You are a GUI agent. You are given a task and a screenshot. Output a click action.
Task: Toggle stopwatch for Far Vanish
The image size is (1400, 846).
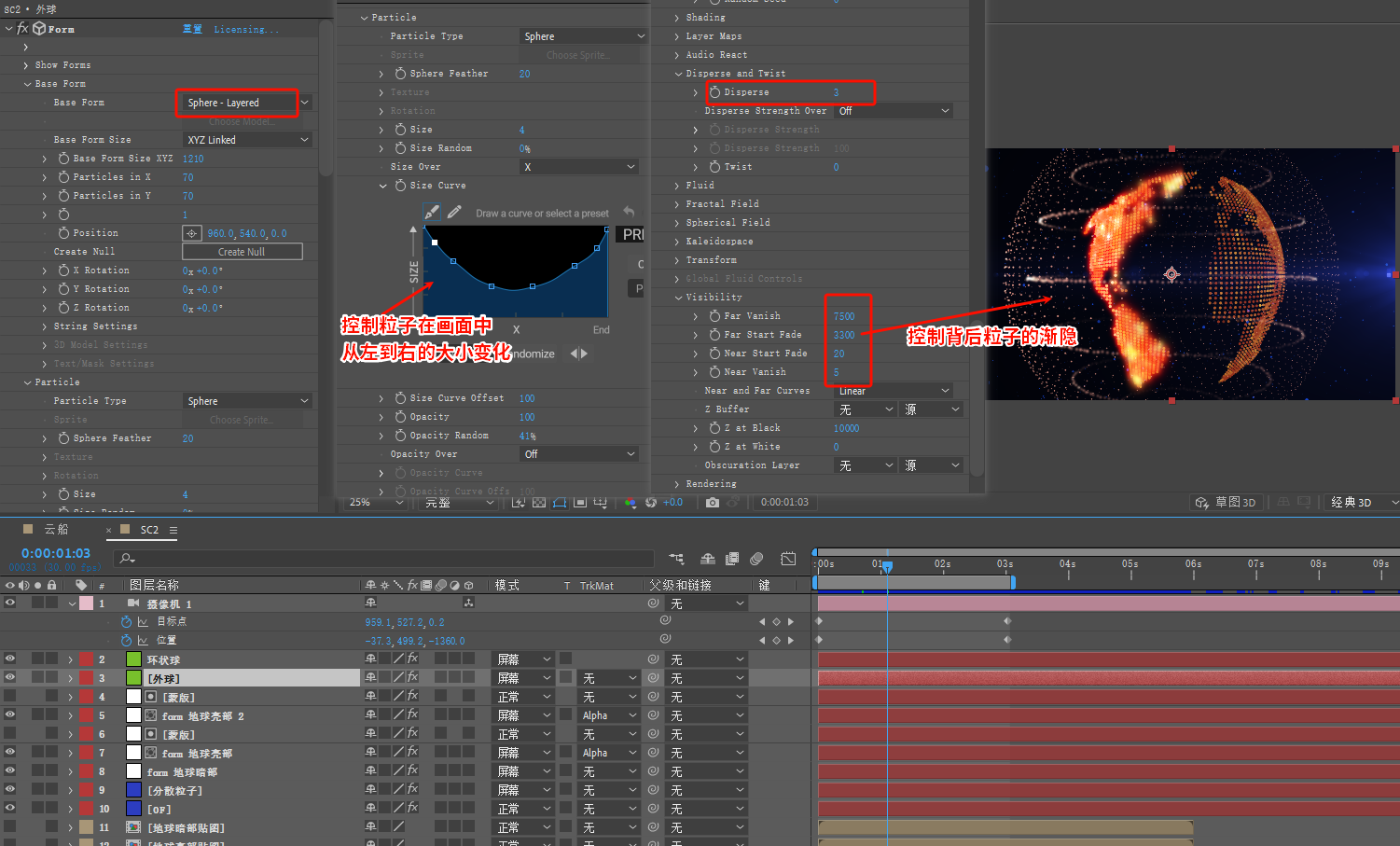[714, 316]
